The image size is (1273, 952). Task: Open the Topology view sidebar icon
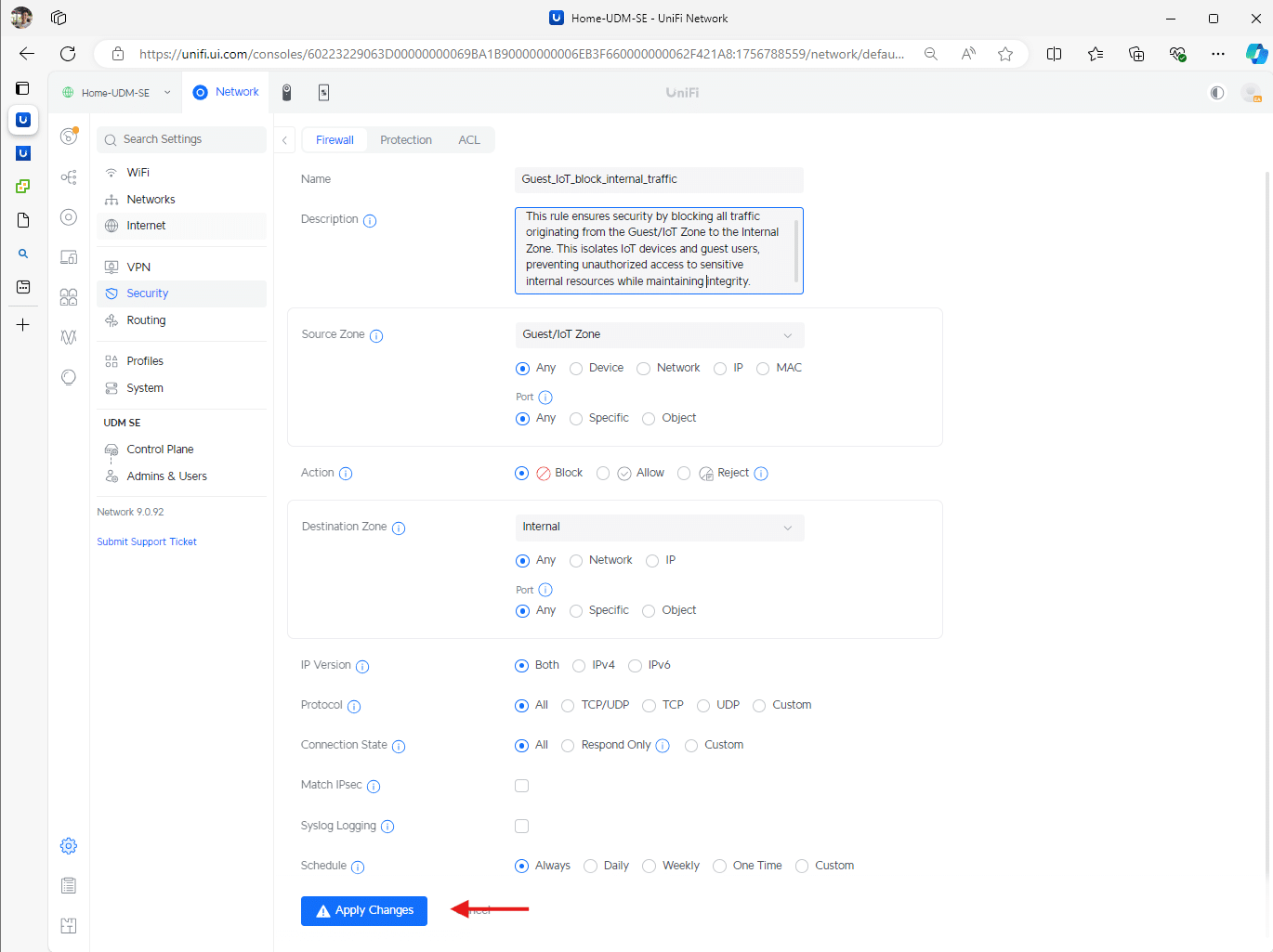tap(69, 176)
